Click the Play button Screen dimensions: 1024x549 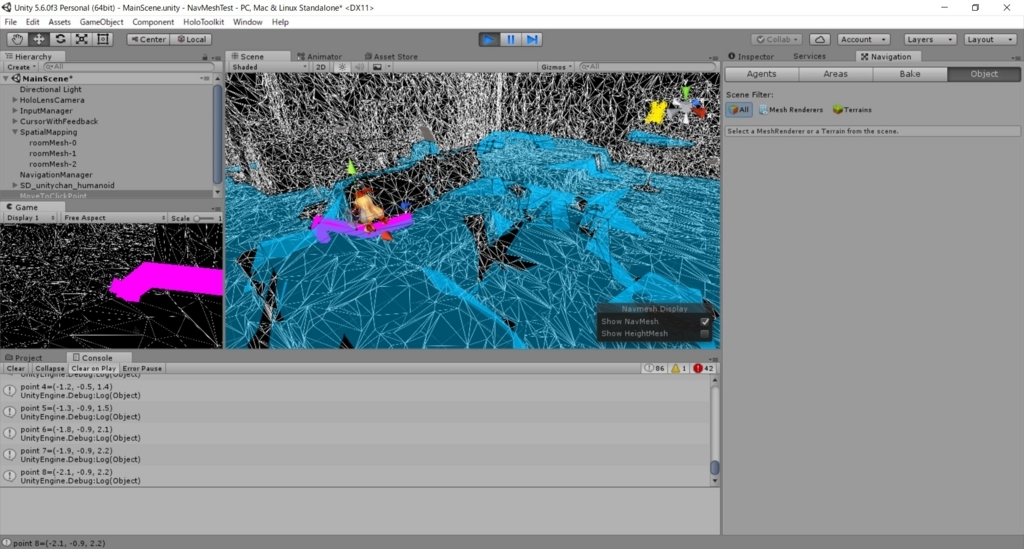[488, 39]
